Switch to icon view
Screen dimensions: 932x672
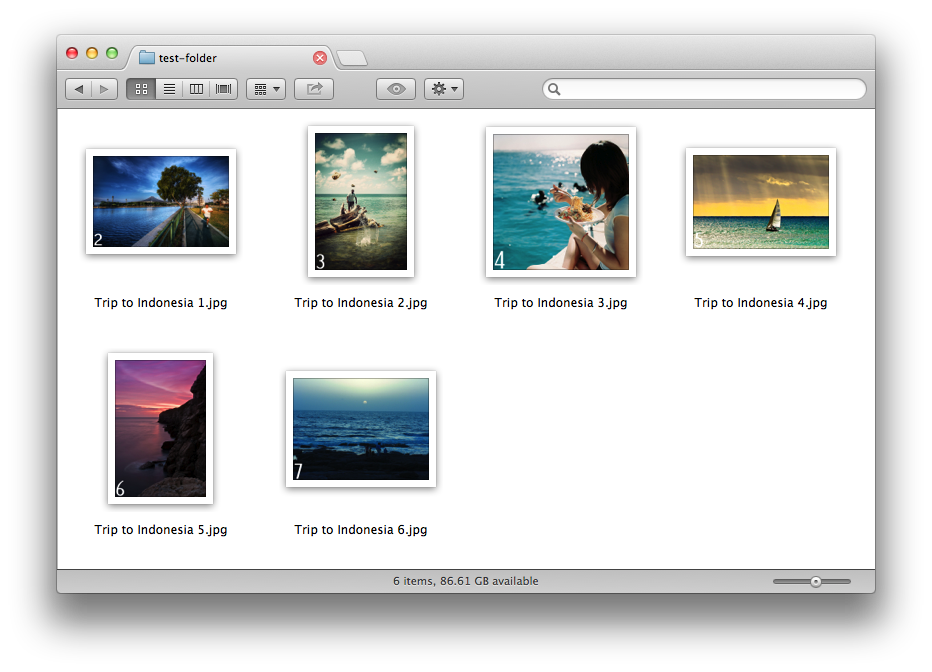(141, 89)
